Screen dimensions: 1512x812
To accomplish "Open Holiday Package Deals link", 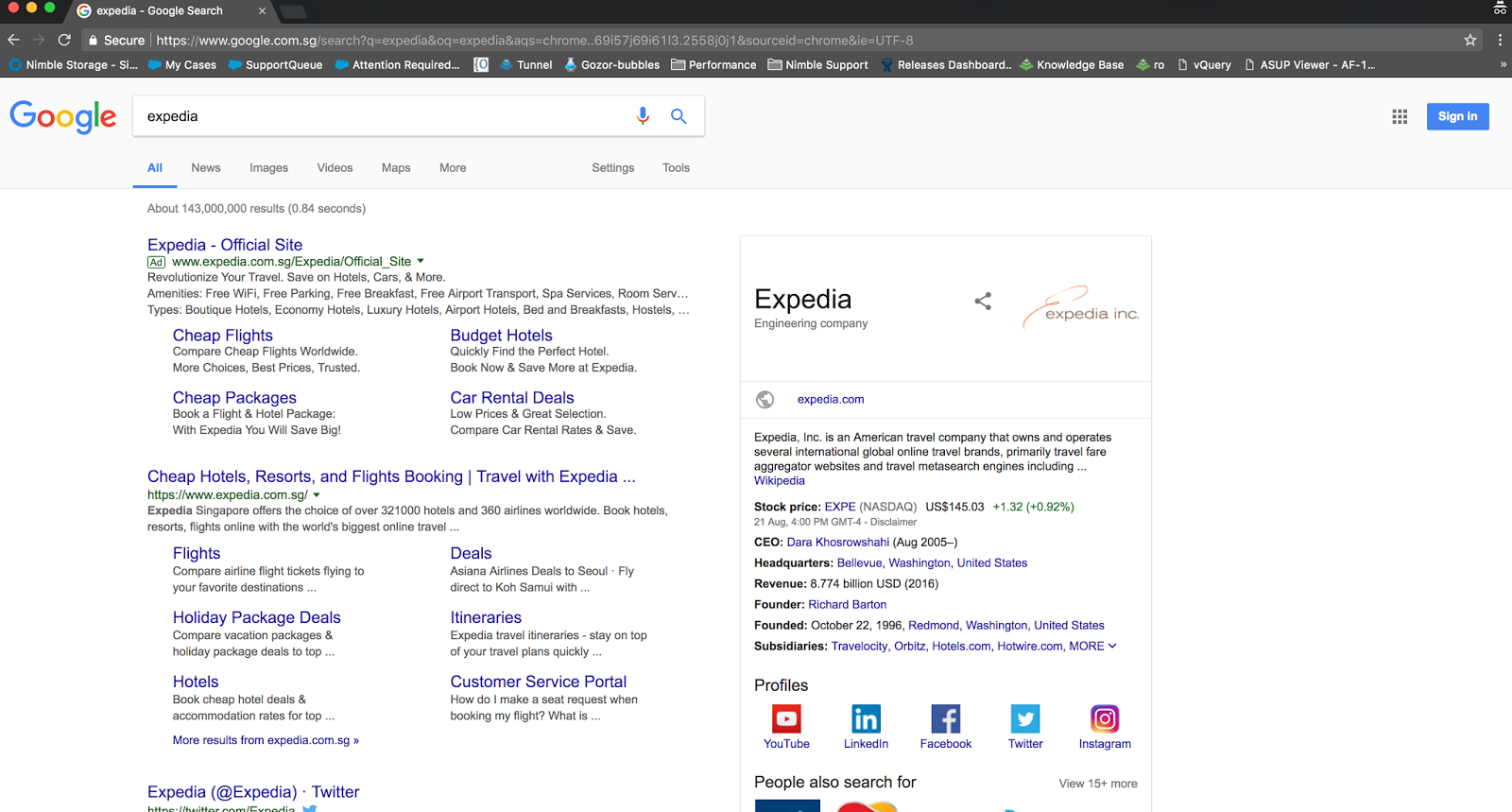I will (x=257, y=617).
